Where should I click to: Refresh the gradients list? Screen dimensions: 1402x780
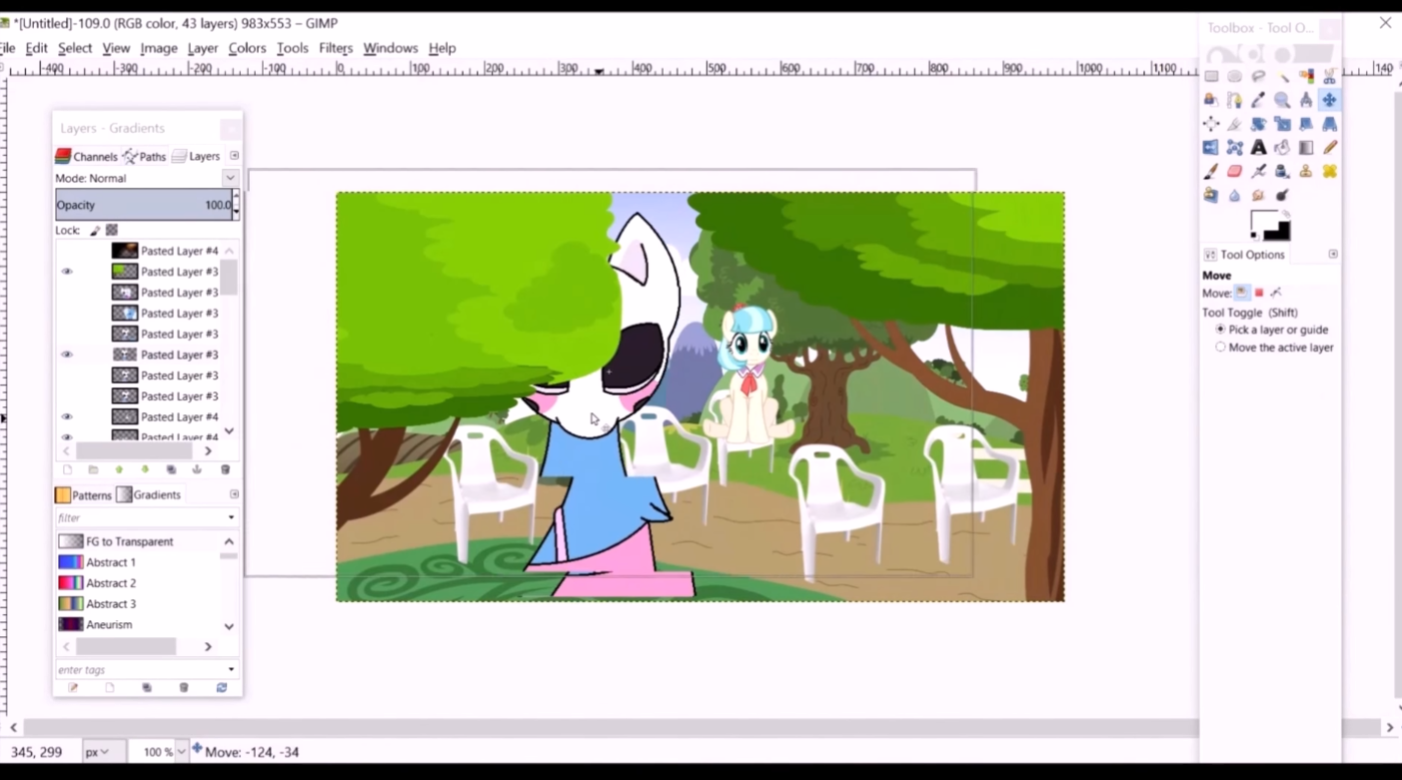click(x=222, y=688)
